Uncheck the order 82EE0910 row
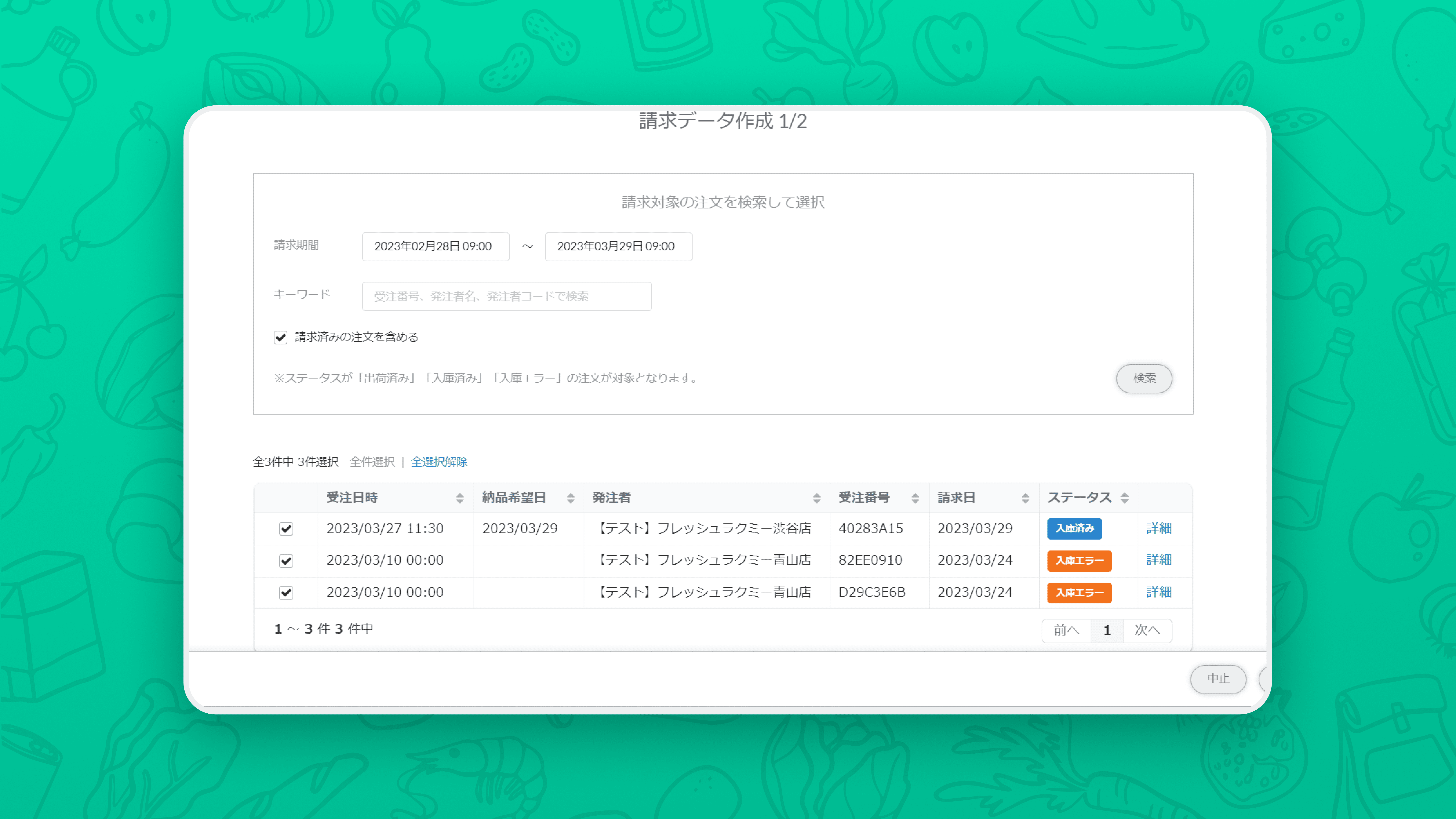This screenshot has width=1456, height=819. click(286, 561)
